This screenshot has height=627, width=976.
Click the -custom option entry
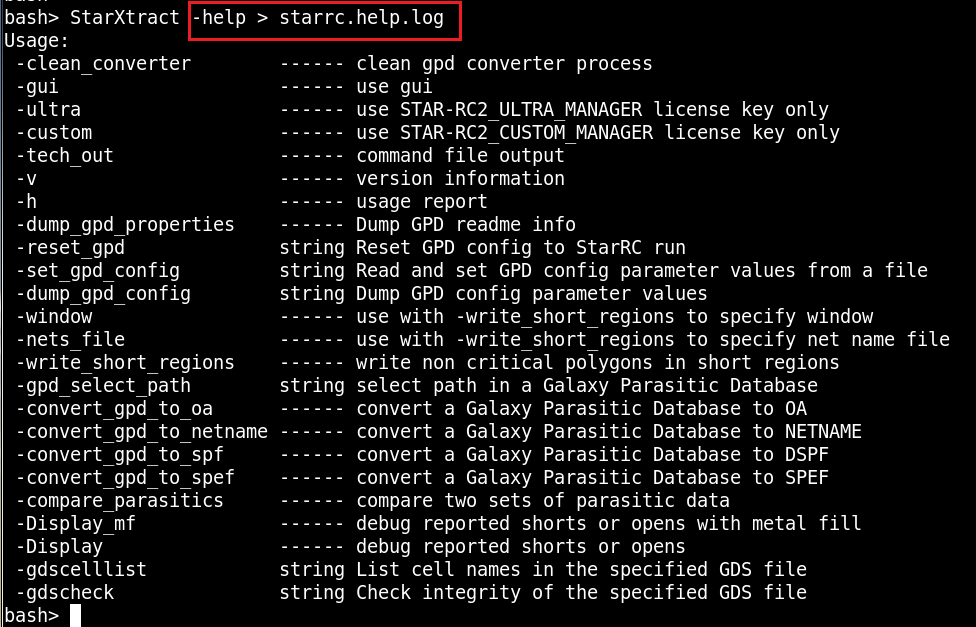[x=54, y=133]
